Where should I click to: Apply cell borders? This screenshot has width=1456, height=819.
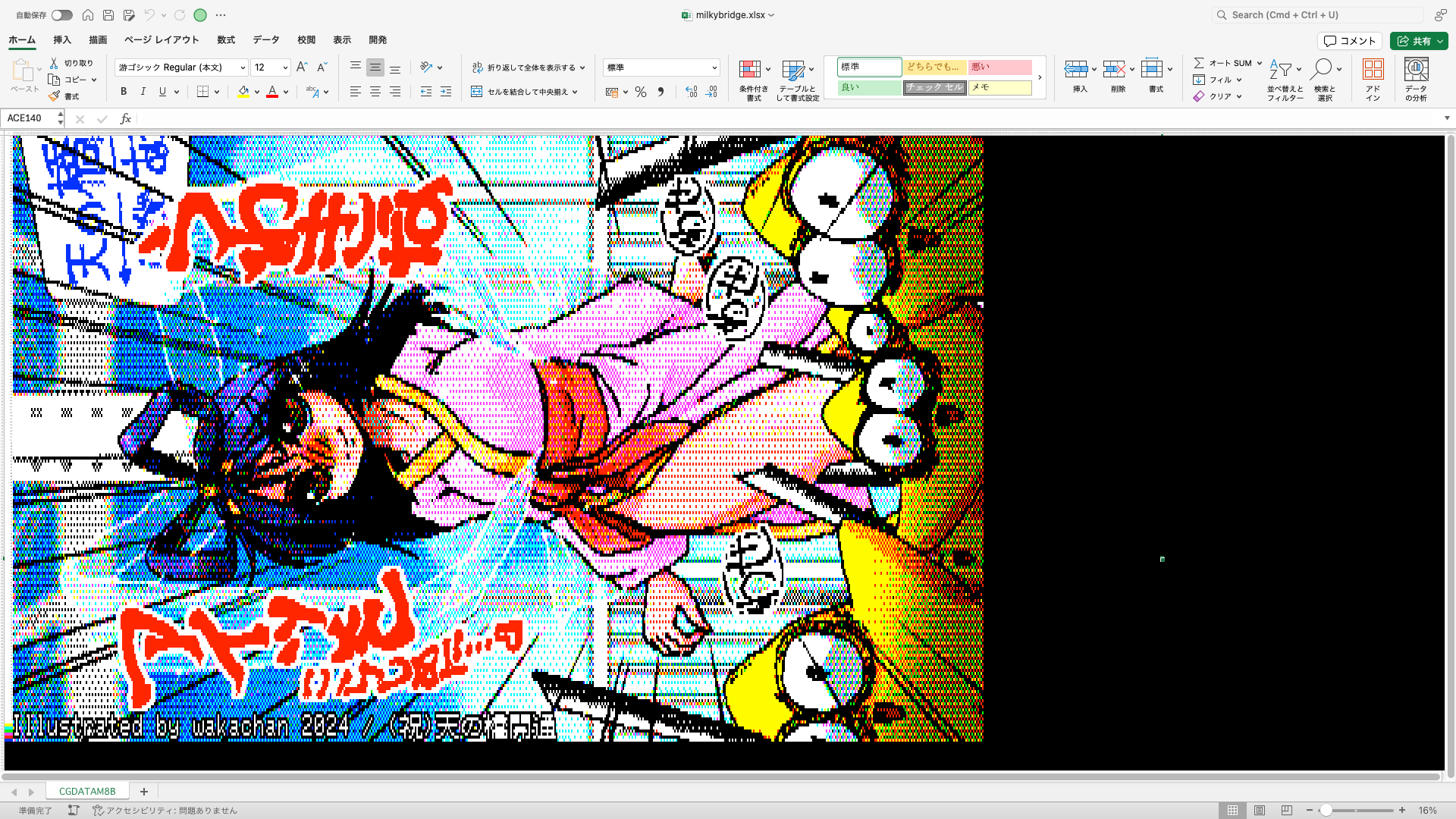202,92
